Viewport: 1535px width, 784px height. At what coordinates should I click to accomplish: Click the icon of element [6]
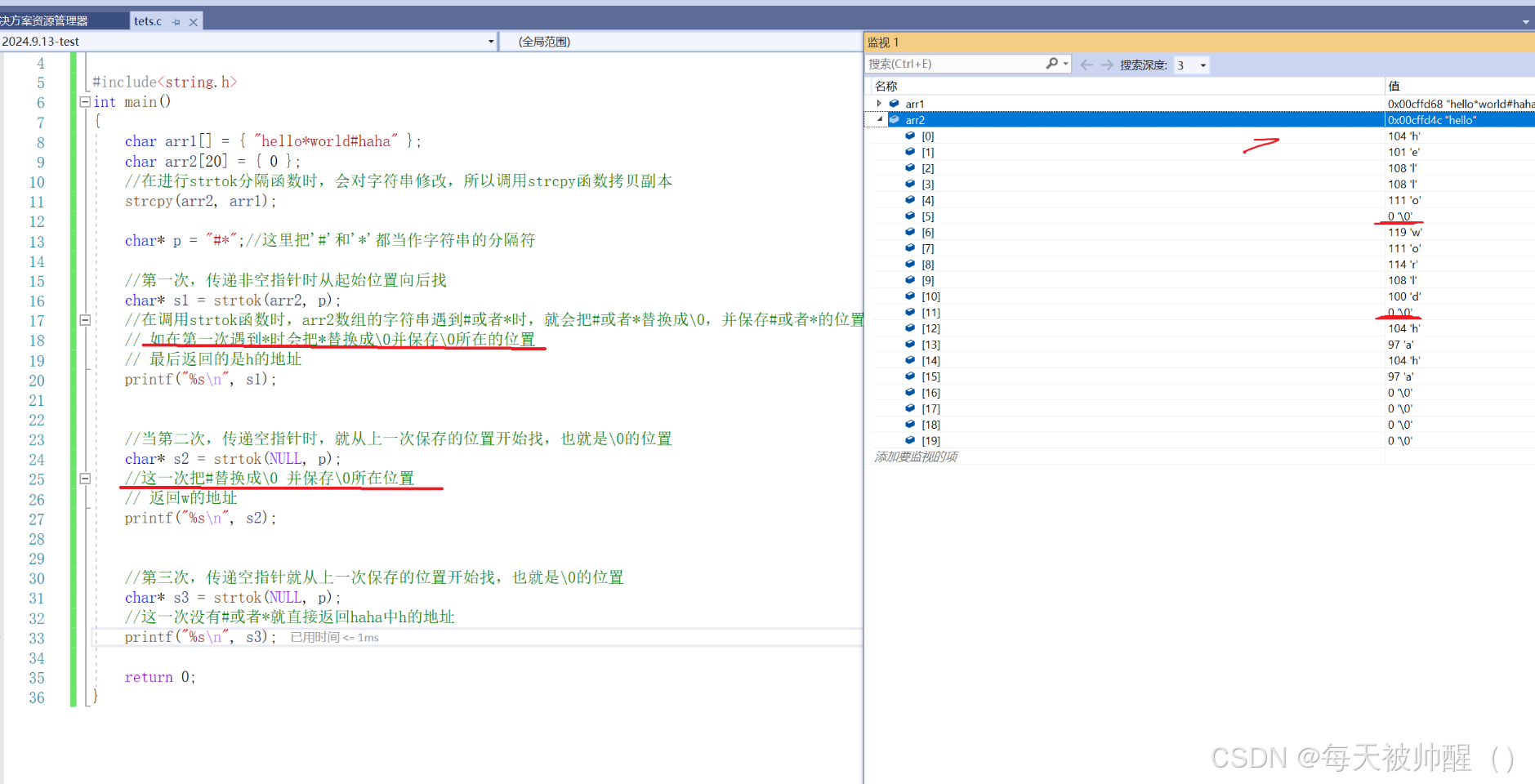(x=910, y=232)
